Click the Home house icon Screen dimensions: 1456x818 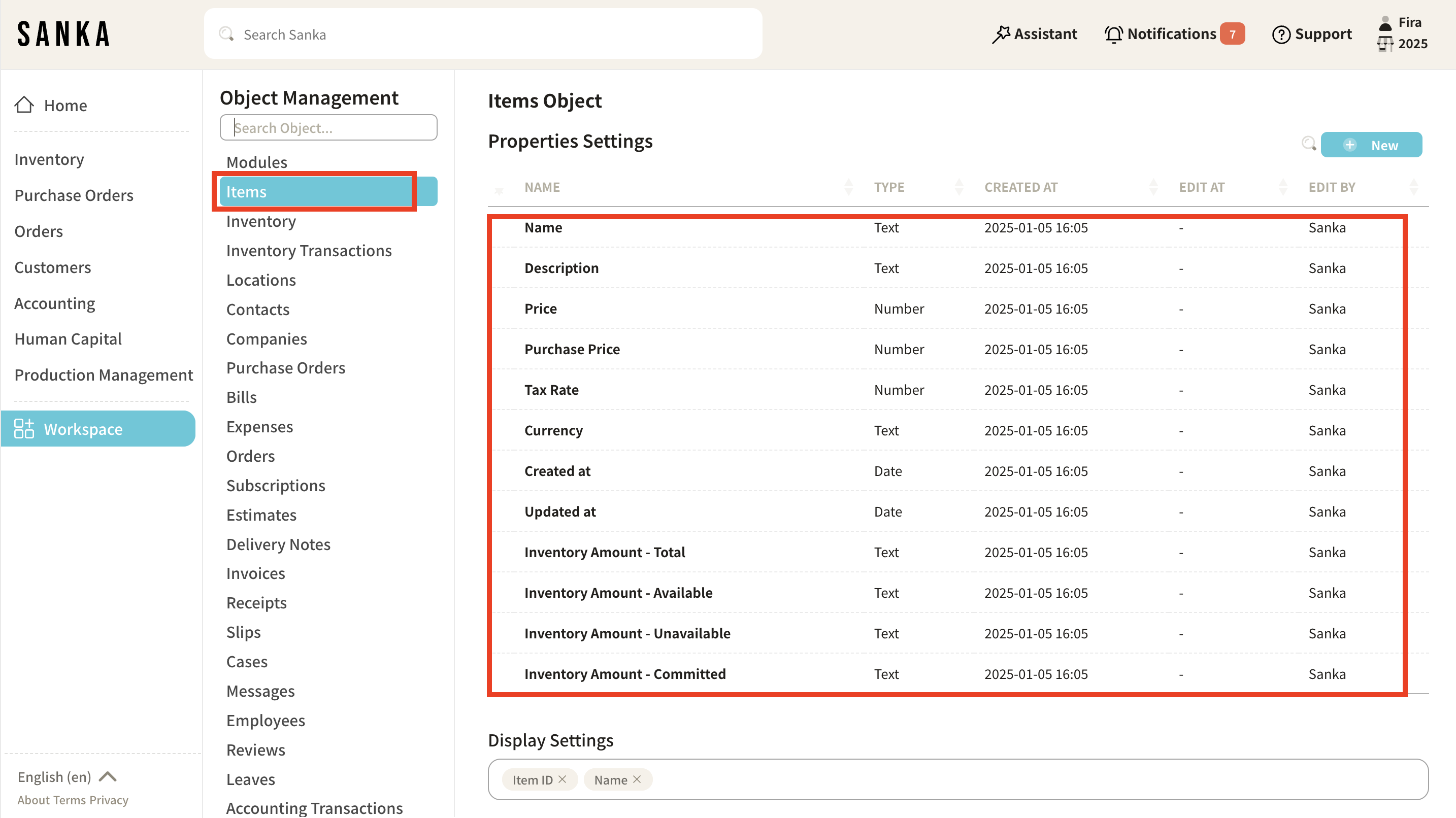(24, 105)
